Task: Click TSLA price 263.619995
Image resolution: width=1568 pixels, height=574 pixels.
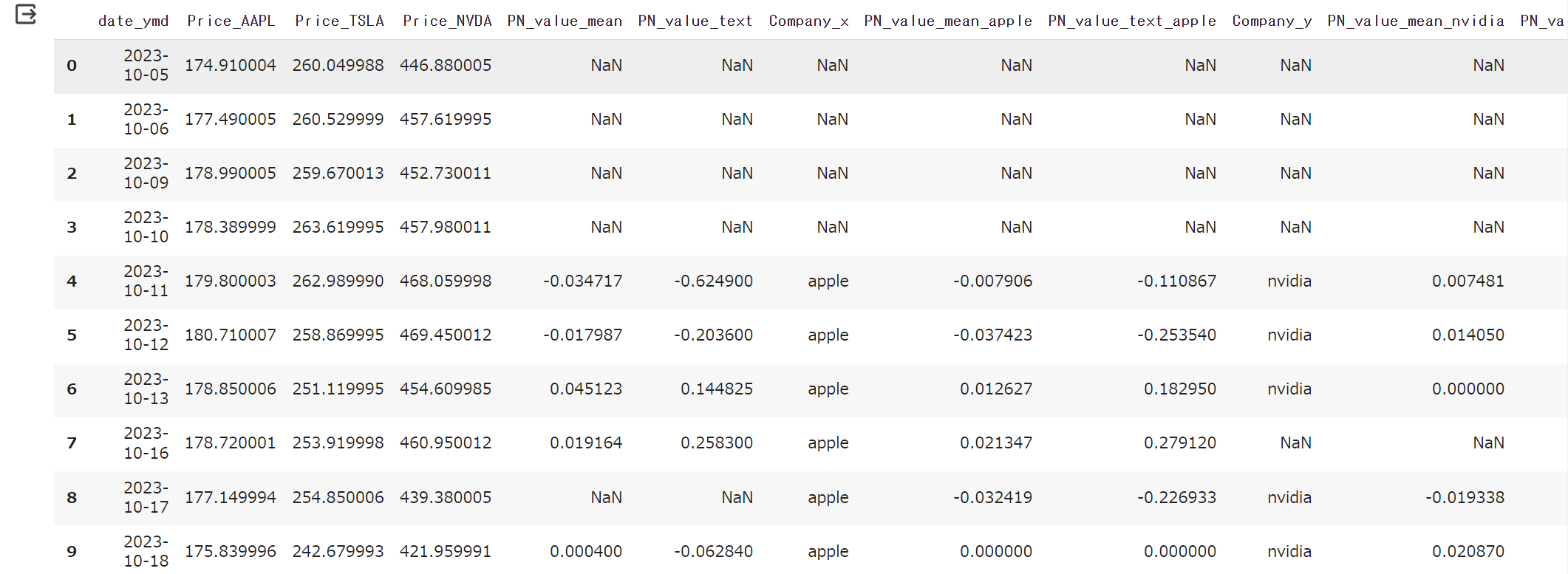Action: point(338,228)
